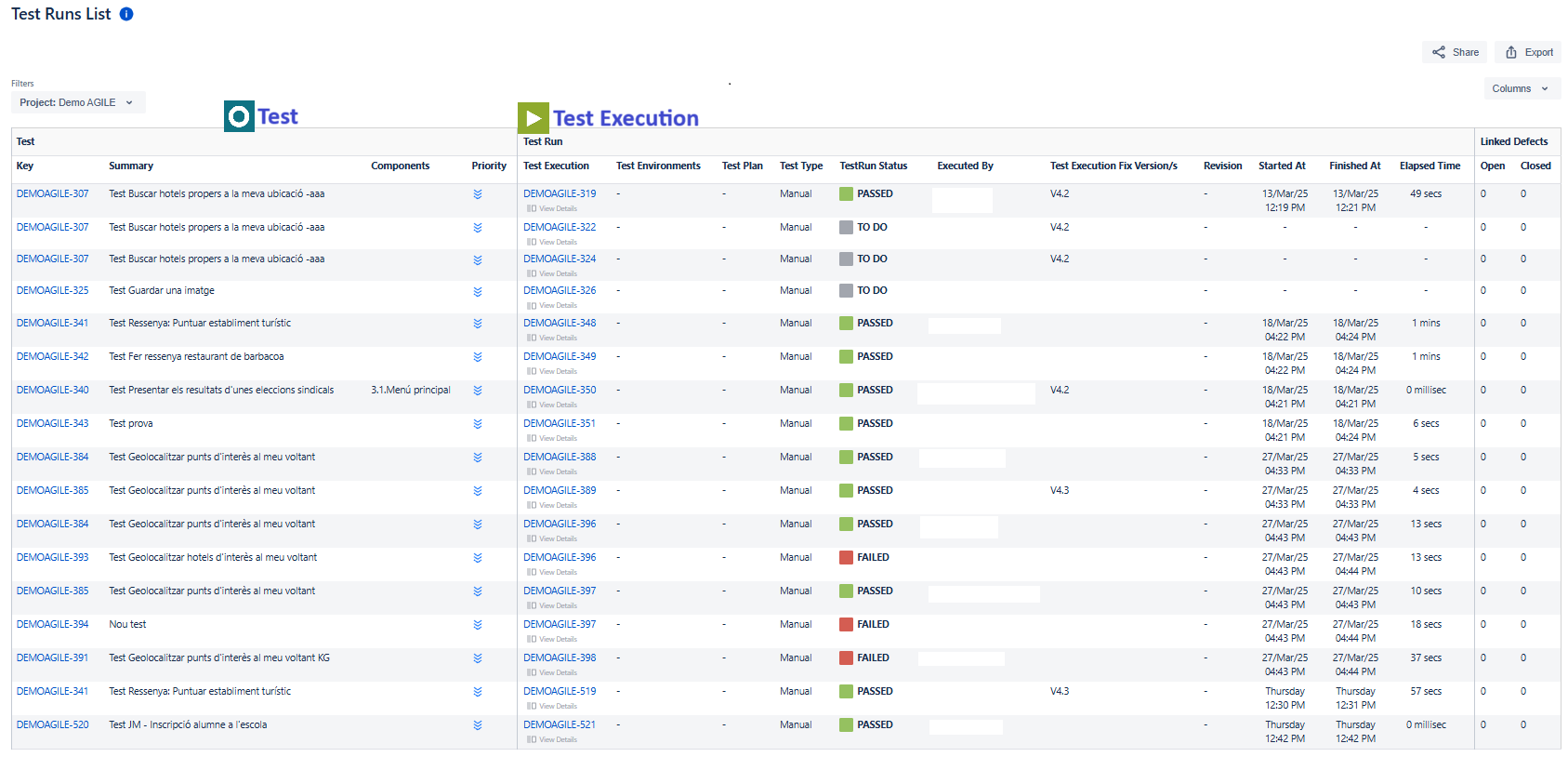Image resolution: width=1568 pixels, height=757 pixels.
Task: Open test key DEMOAGILE-342 link
Action: click(x=53, y=356)
